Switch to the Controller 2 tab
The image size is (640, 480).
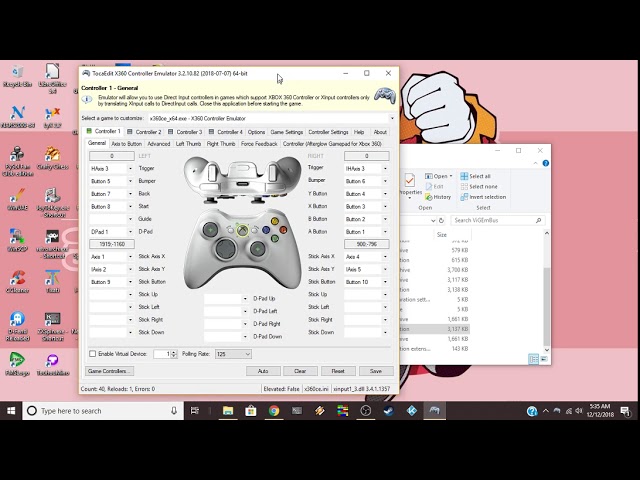[145, 132]
